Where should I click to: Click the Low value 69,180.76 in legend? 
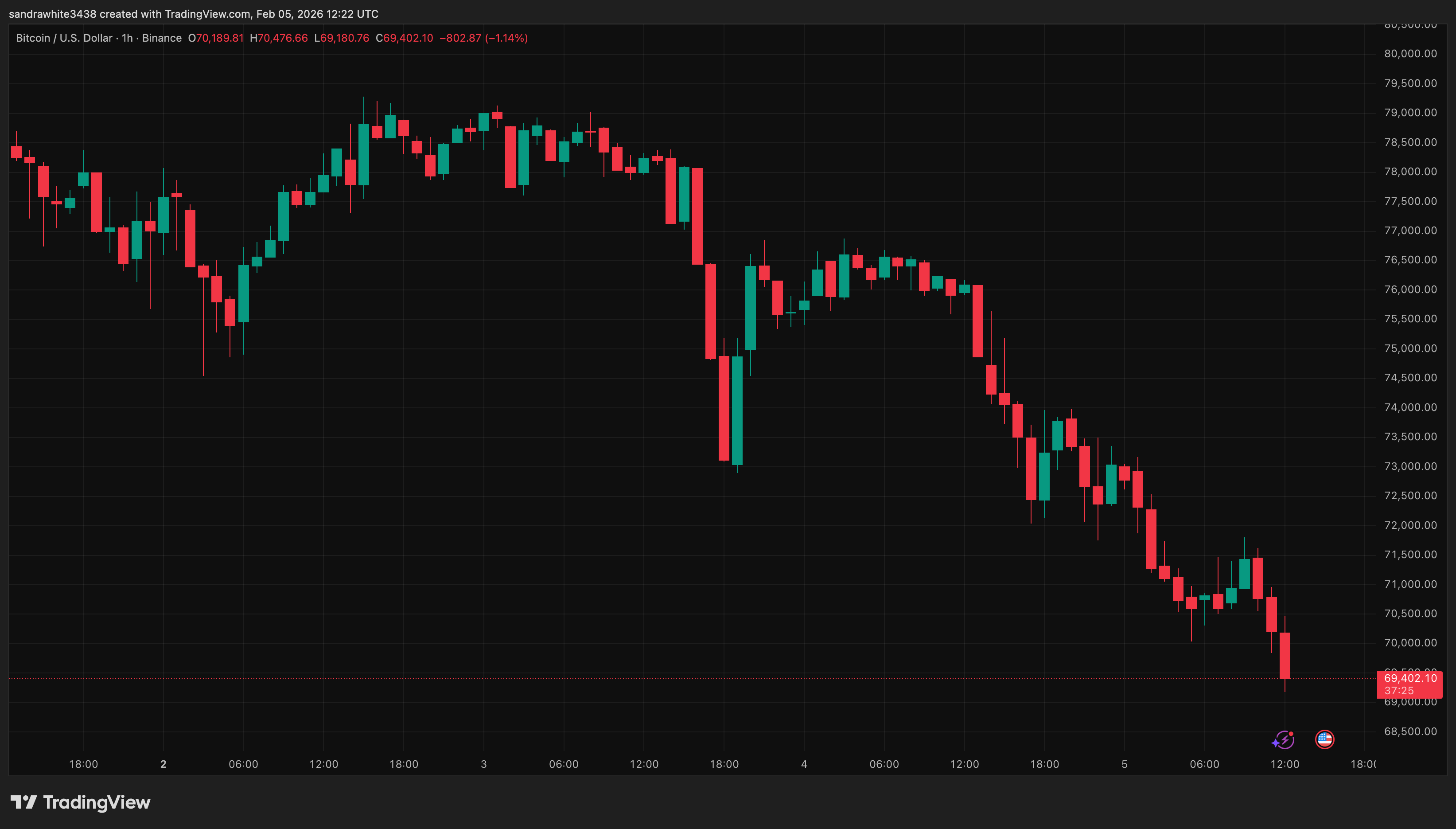pyautogui.click(x=345, y=38)
